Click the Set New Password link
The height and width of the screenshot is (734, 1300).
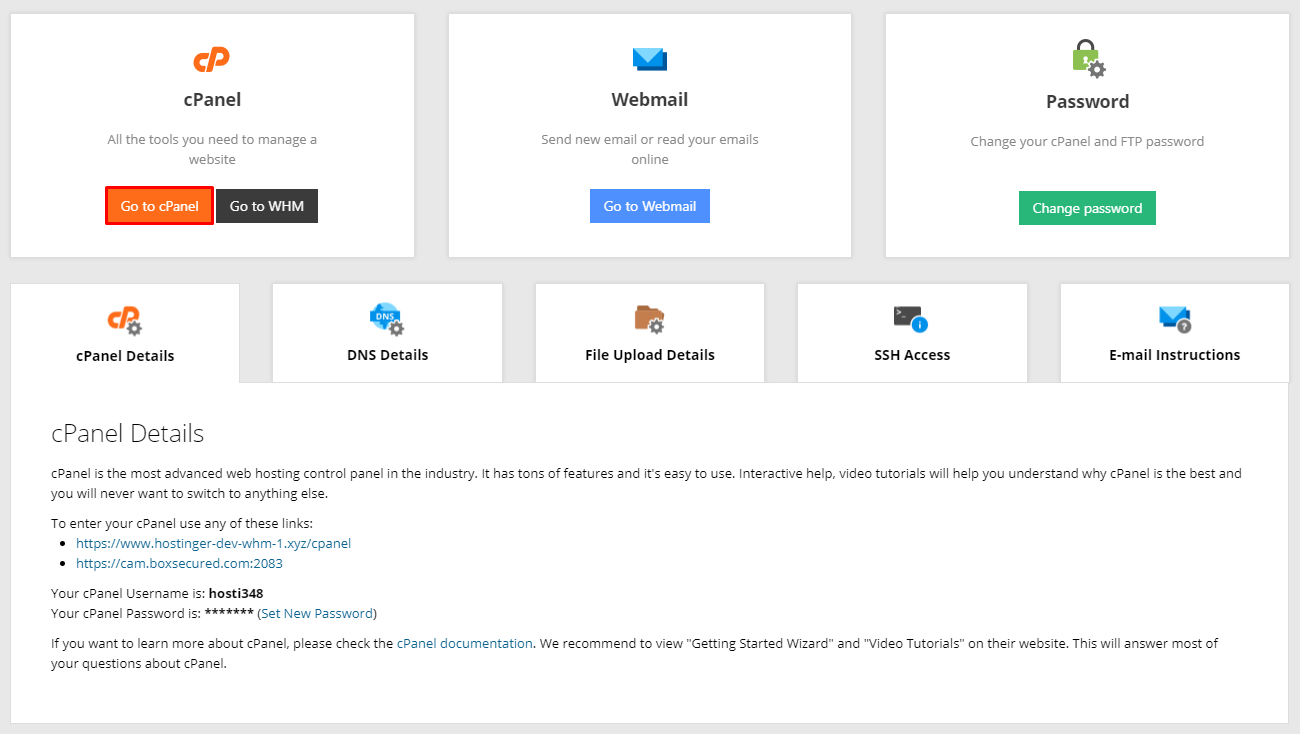(x=316, y=613)
